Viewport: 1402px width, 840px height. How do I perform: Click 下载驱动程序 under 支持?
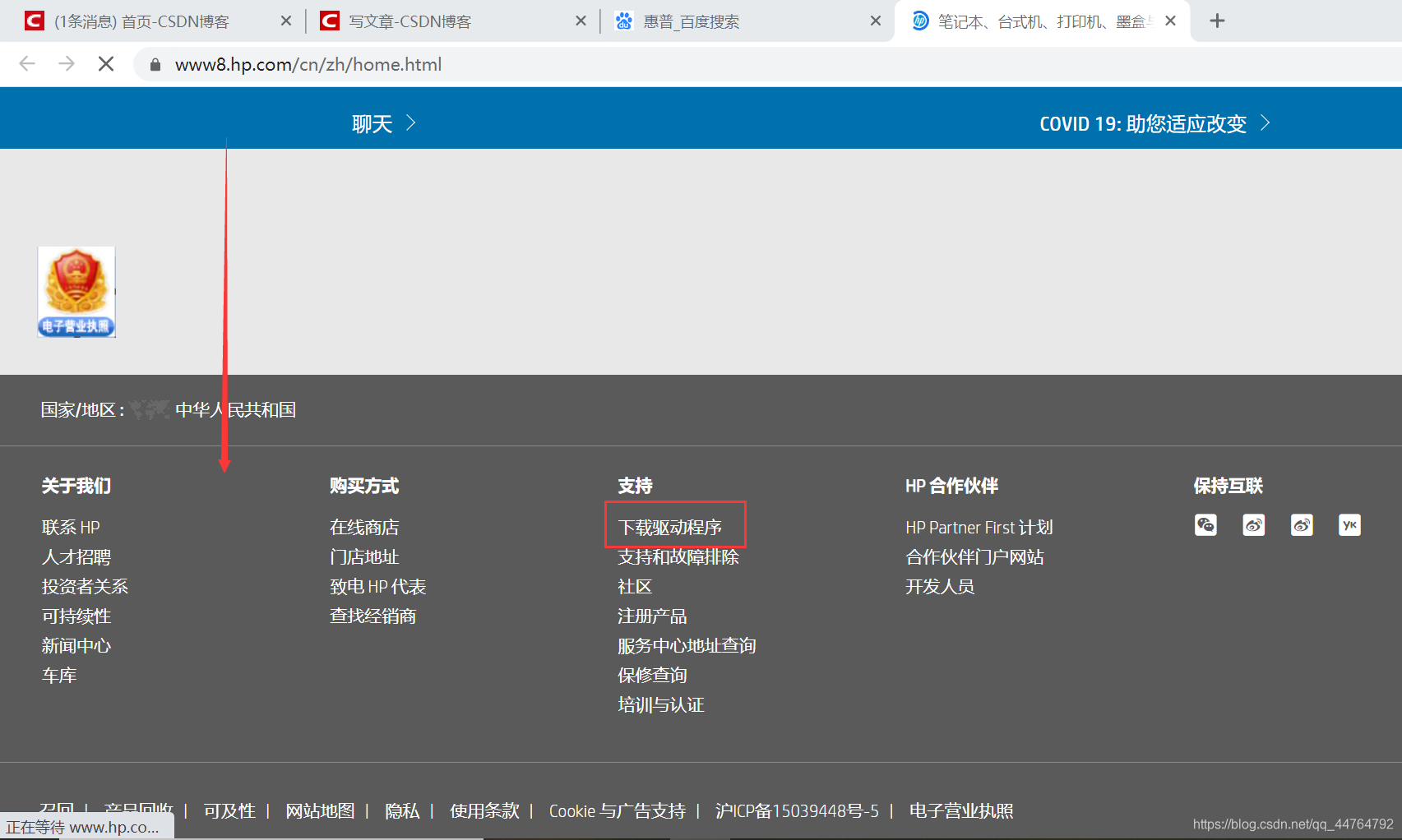(669, 527)
